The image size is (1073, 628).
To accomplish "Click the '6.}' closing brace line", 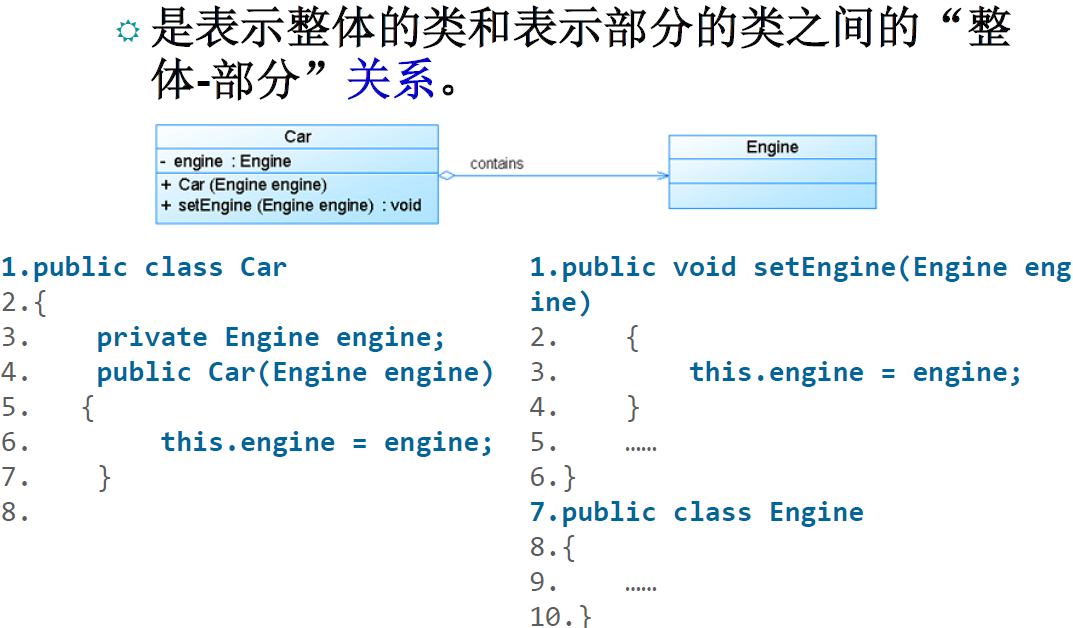I will click(x=553, y=477).
